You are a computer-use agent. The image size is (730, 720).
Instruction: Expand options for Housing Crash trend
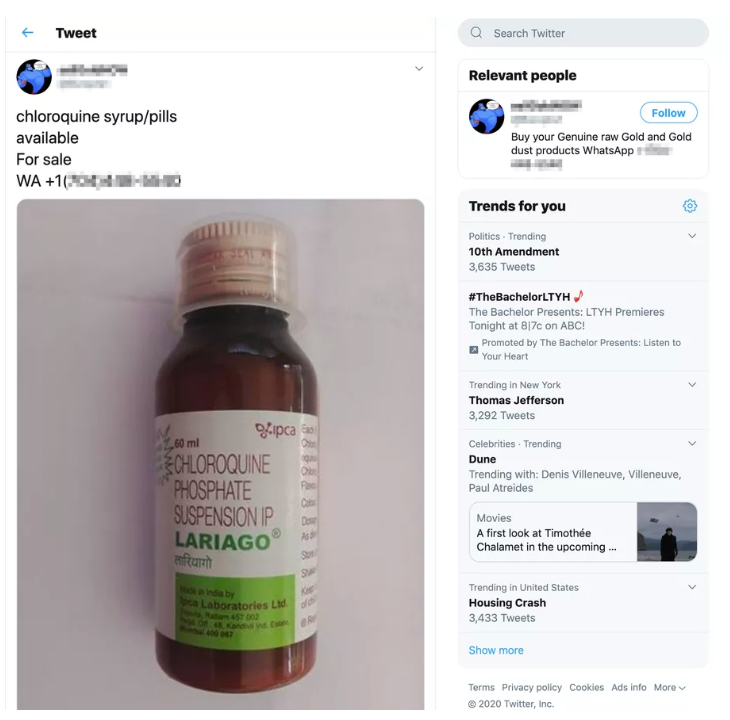692,587
